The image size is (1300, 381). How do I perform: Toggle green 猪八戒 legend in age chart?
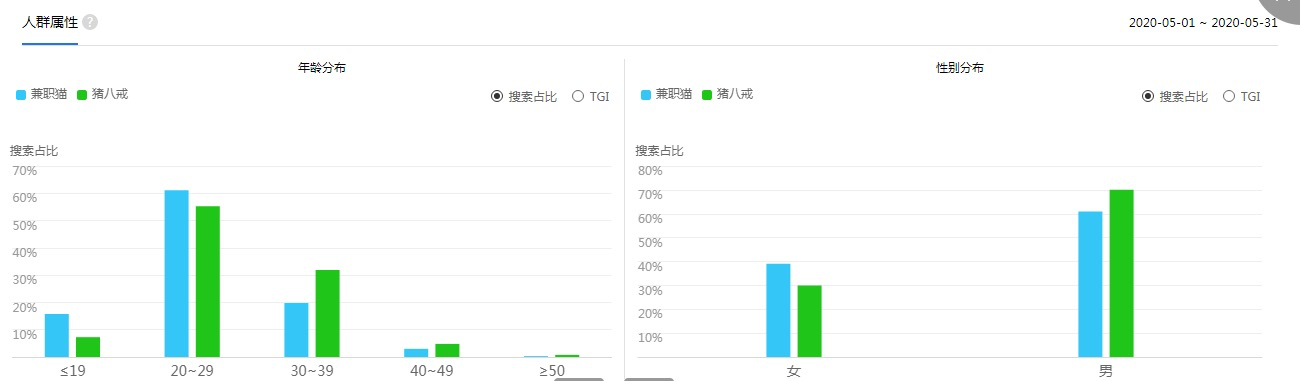pyautogui.click(x=102, y=94)
